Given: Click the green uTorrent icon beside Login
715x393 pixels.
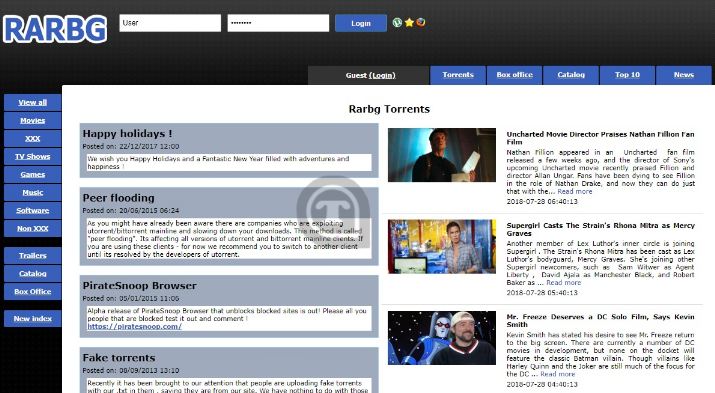Looking at the screenshot, I should (x=397, y=22).
